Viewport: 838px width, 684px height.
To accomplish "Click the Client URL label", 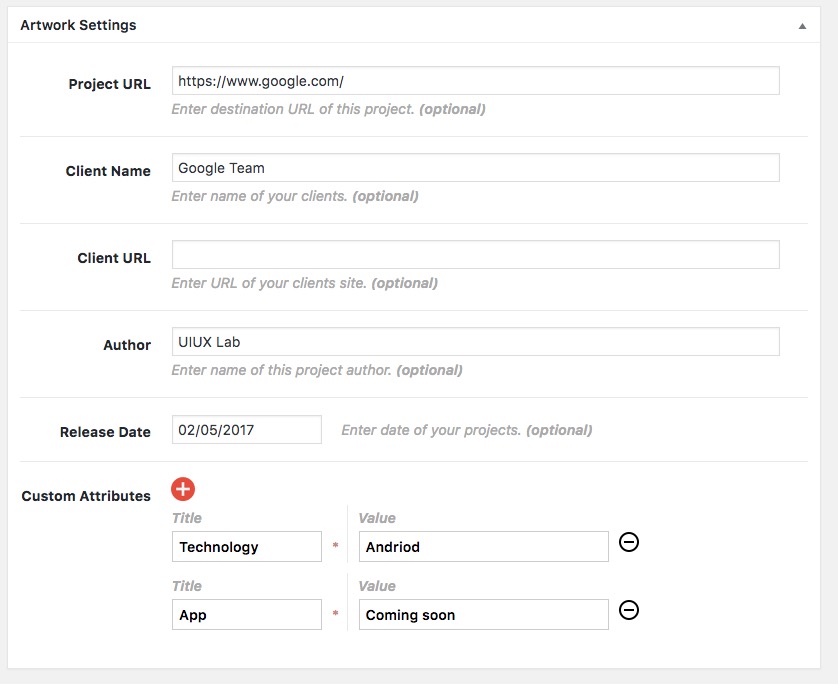I will [114, 258].
